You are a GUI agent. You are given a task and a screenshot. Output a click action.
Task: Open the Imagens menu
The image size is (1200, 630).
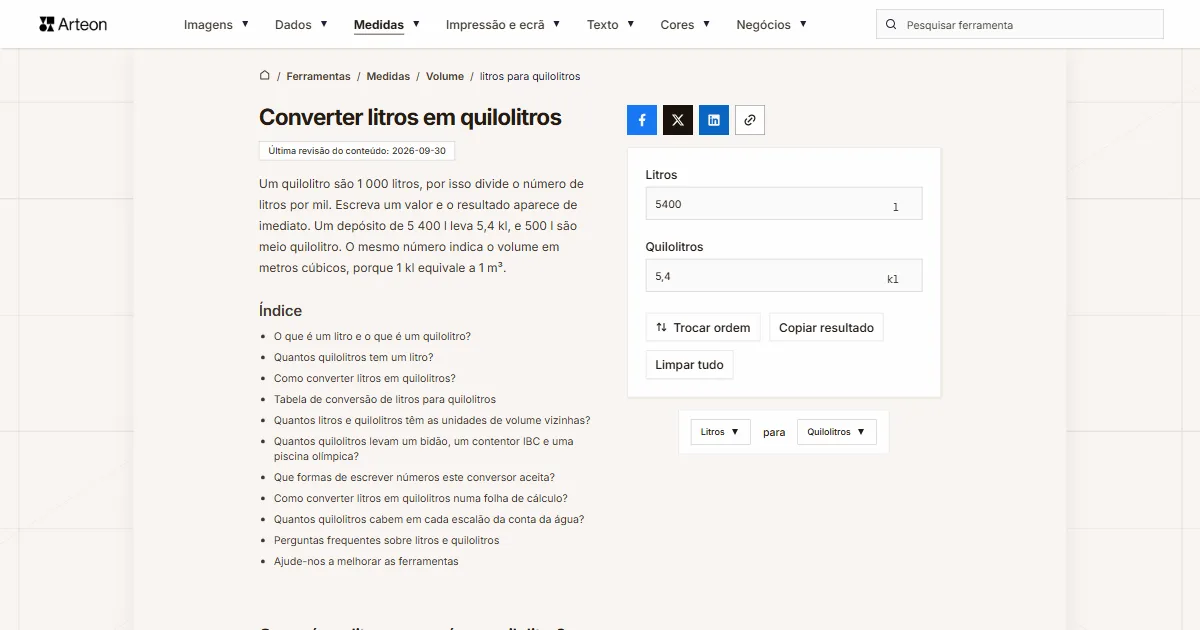click(216, 24)
